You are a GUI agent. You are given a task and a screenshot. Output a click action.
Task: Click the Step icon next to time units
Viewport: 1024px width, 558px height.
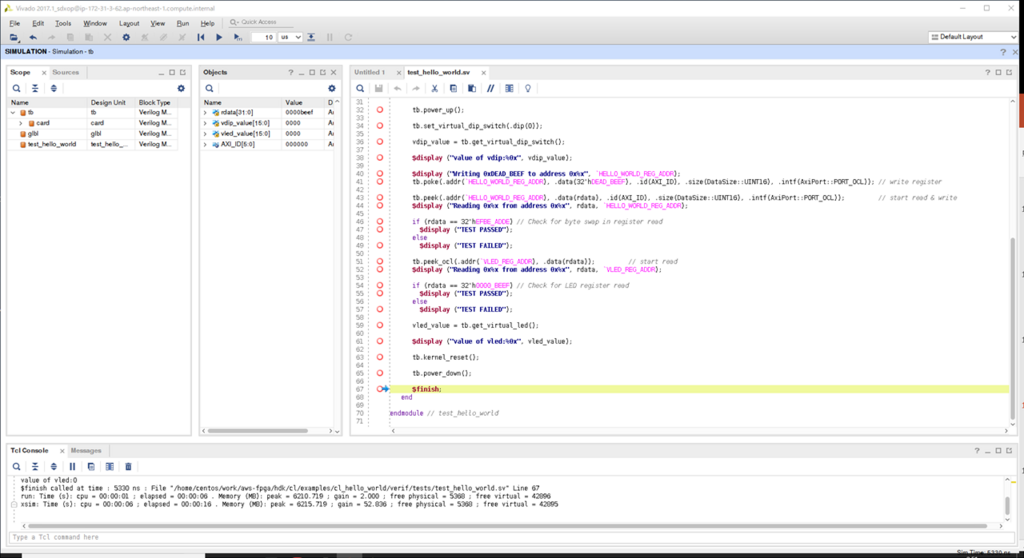coord(311,37)
